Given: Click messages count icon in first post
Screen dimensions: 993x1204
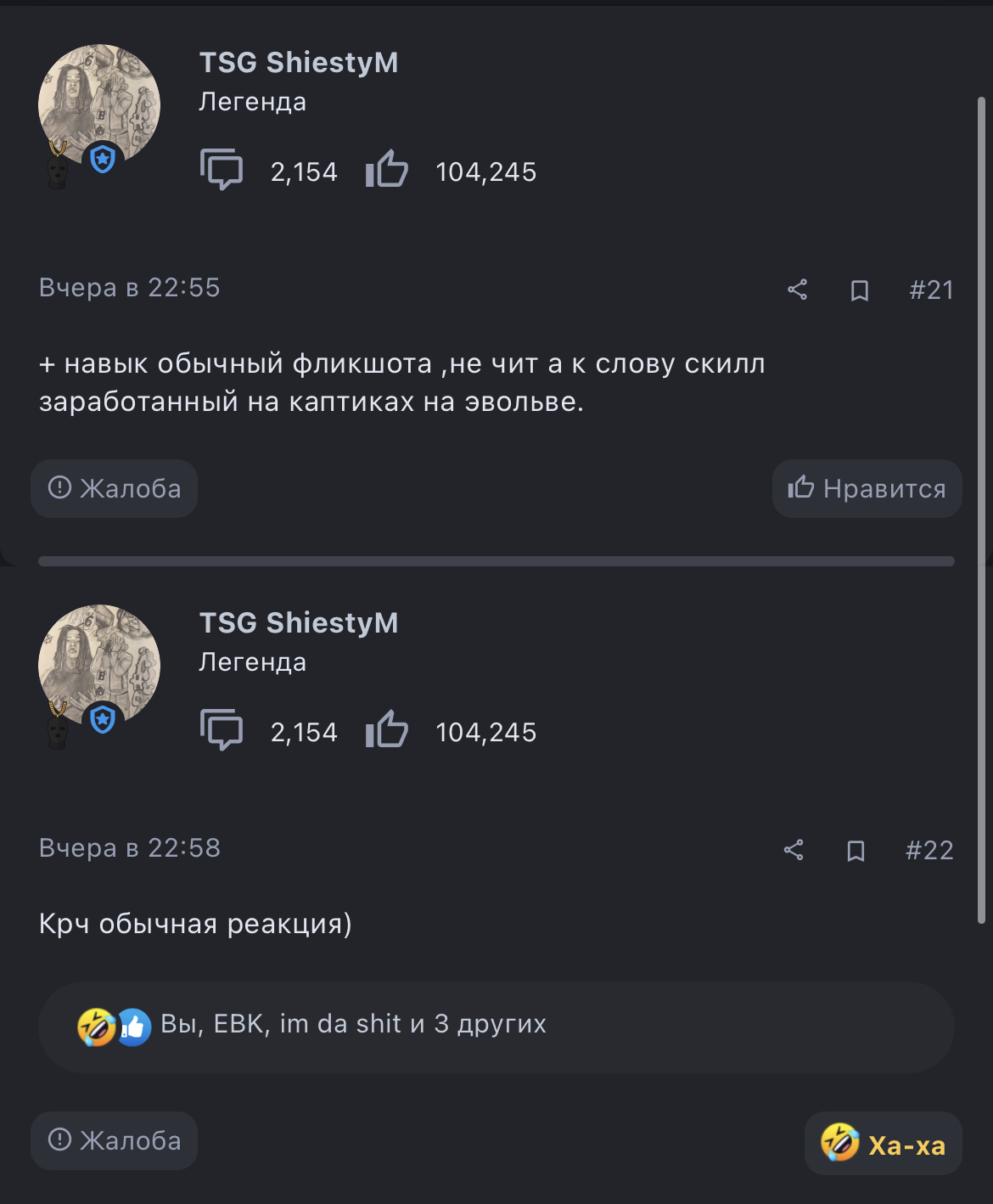Looking at the screenshot, I should 222,169.
